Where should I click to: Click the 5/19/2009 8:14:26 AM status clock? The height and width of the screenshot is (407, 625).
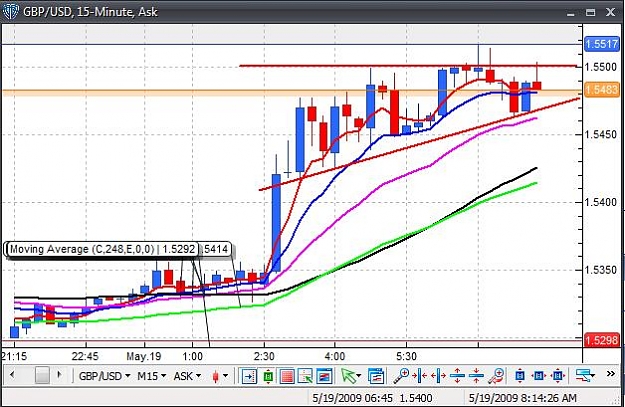coord(522,398)
